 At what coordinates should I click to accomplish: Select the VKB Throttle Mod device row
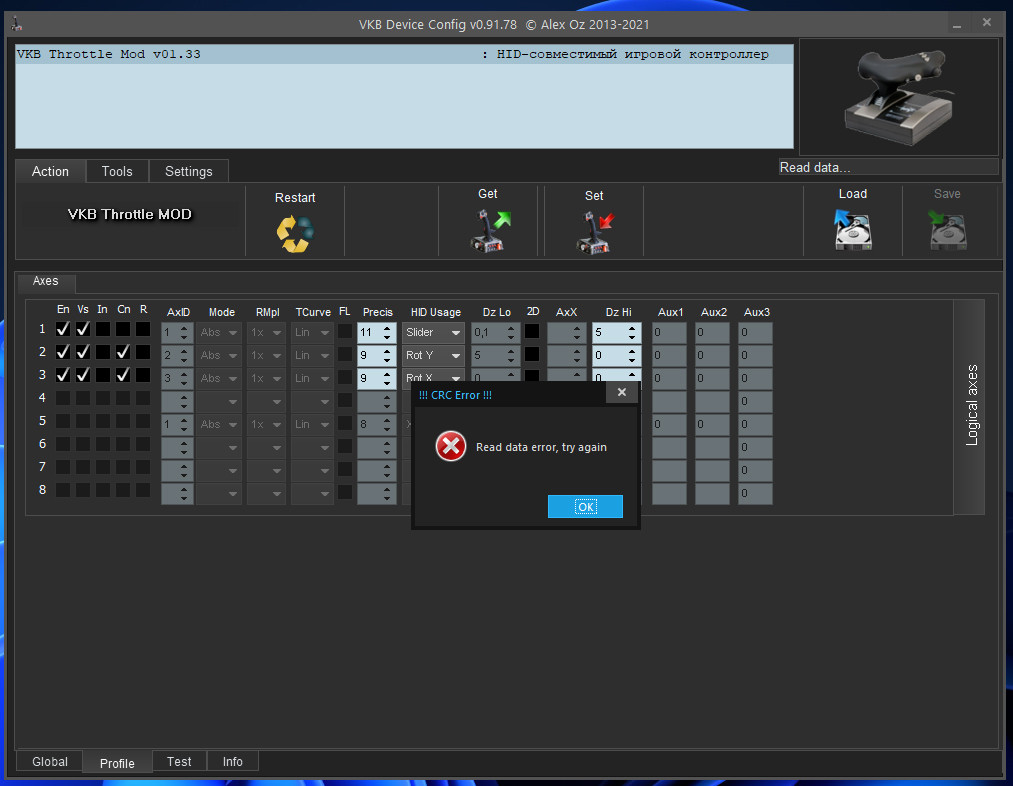pos(404,54)
